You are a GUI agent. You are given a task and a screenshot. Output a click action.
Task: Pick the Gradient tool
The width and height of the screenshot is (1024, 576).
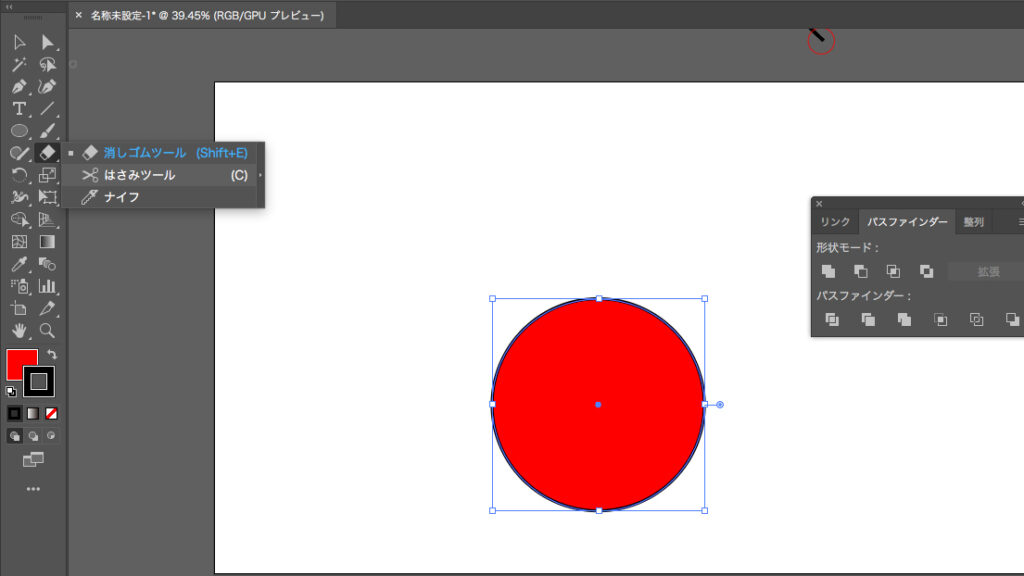tap(47, 242)
